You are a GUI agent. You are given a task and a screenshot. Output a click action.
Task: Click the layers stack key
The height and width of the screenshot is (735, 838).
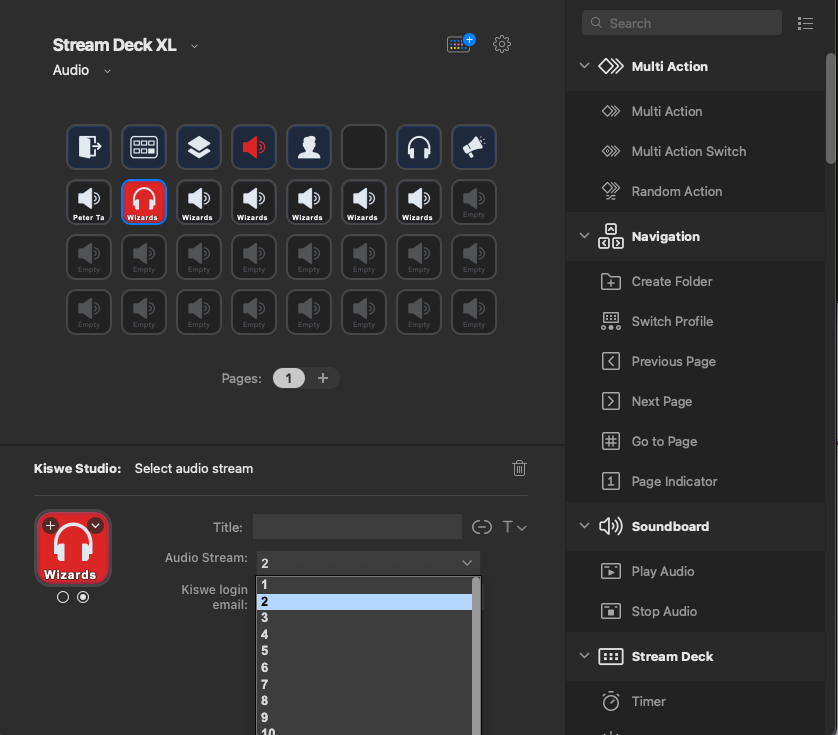[x=199, y=147]
